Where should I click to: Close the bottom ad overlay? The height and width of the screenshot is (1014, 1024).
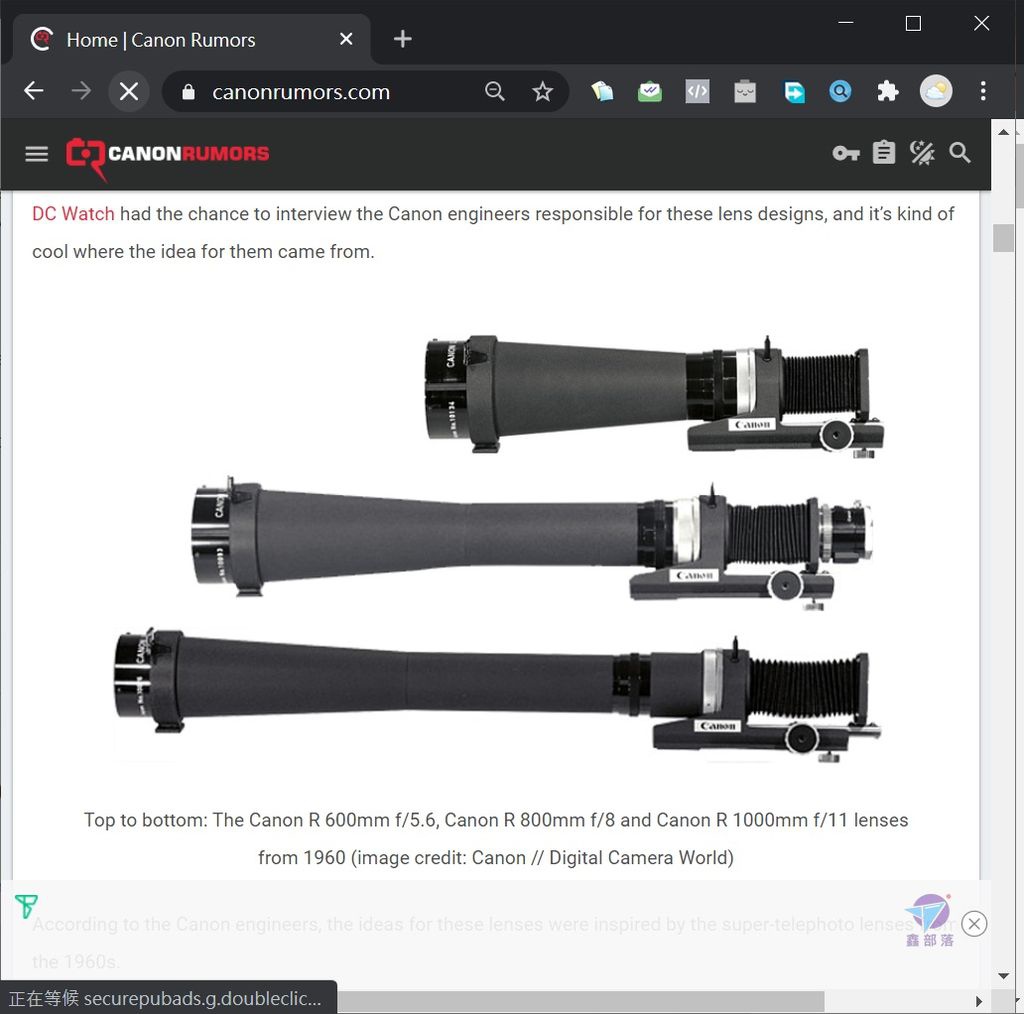pyautogui.click(x=974, y=924)
